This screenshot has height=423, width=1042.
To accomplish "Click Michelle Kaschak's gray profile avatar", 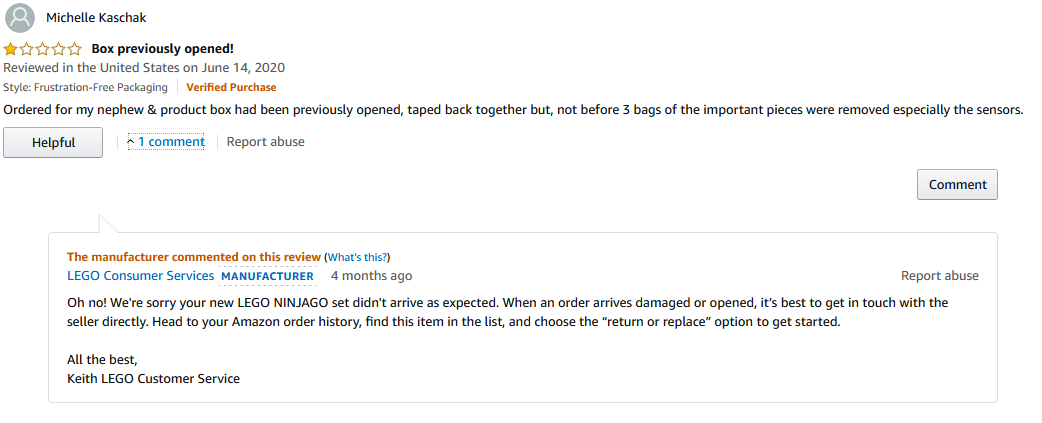I will coord(20,18).
